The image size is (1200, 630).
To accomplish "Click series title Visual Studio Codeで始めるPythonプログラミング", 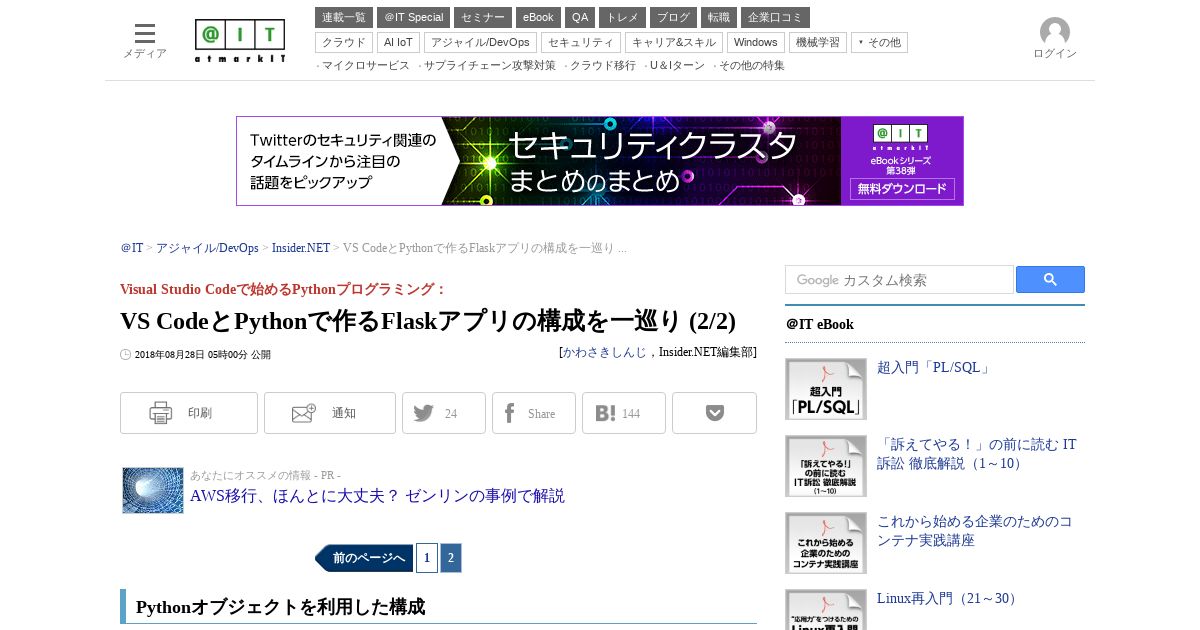I will click(282, 290).
